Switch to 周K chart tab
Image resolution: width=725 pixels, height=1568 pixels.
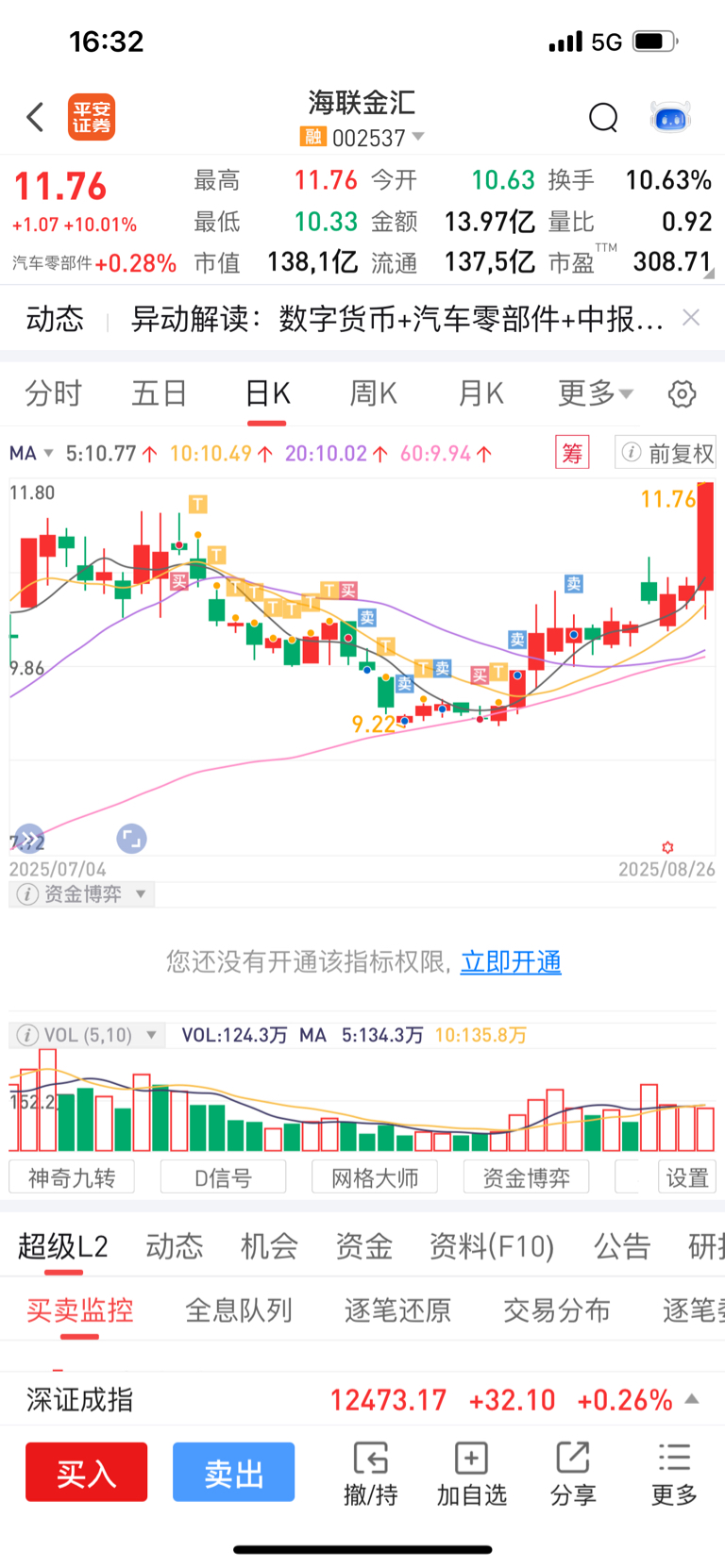pyautogui.click(x=373, y=393)
